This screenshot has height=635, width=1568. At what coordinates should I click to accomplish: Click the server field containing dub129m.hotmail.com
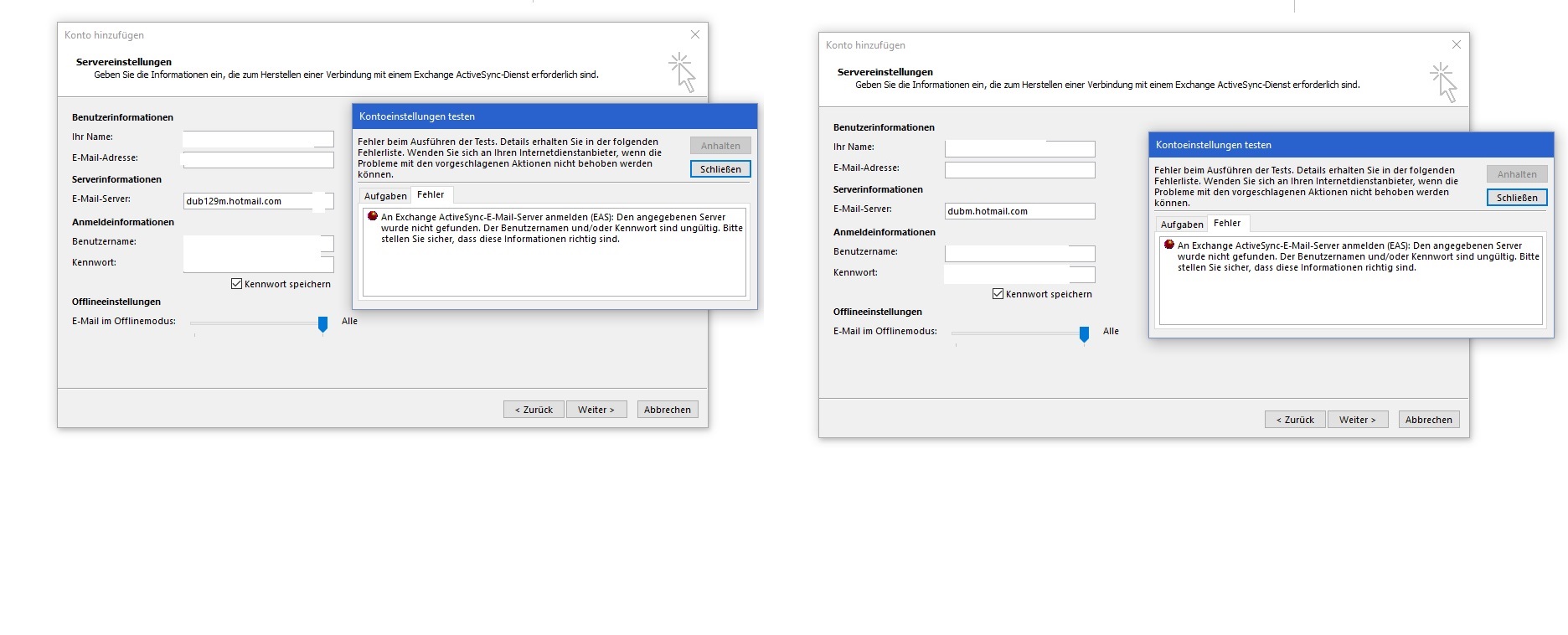[249, 201]
